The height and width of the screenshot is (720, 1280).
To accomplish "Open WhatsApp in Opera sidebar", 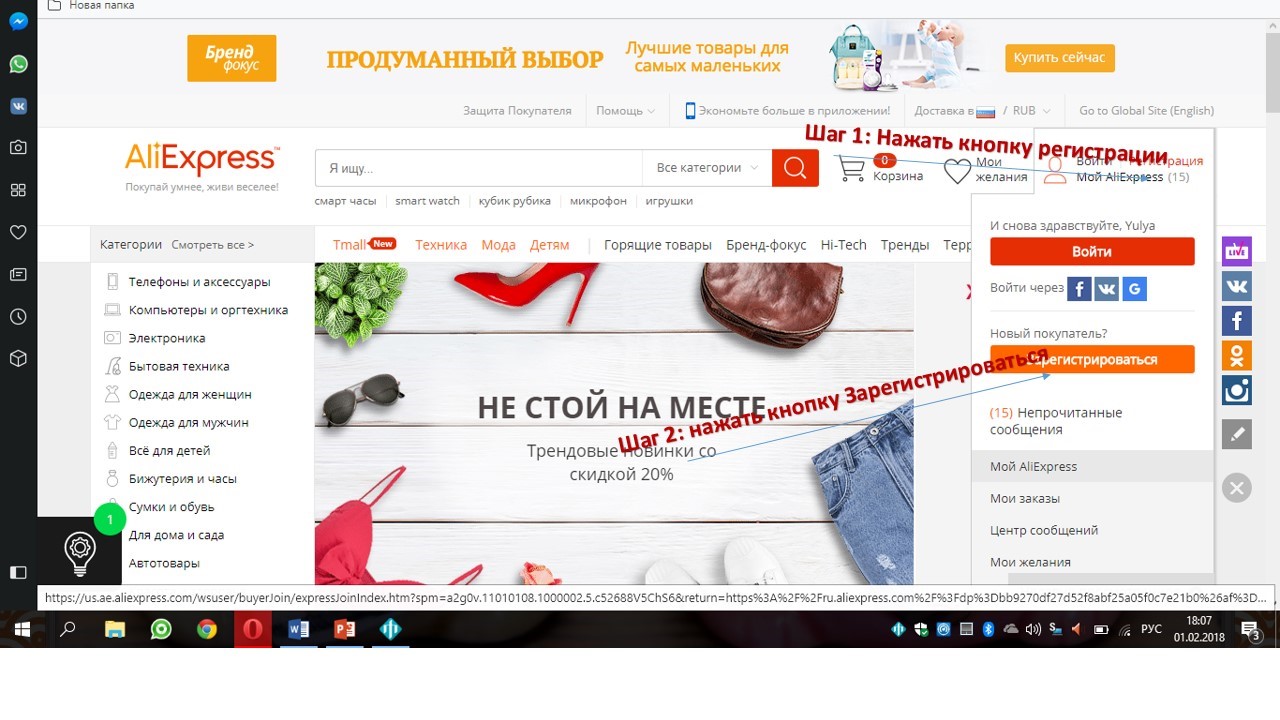I will coord(18,64).
